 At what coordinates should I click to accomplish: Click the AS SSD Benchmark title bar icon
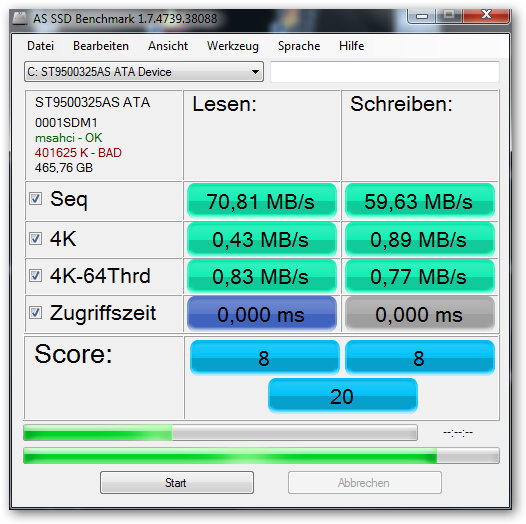pyautogui.click(x=20, y=18)
